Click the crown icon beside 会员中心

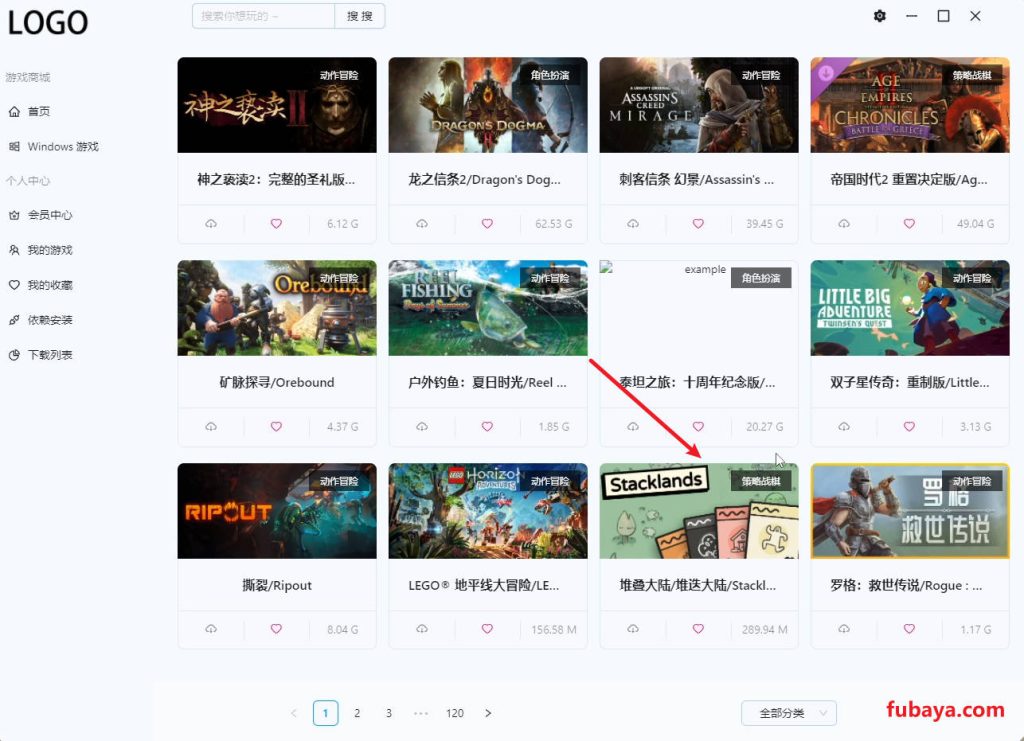click(x=14, y=215)
